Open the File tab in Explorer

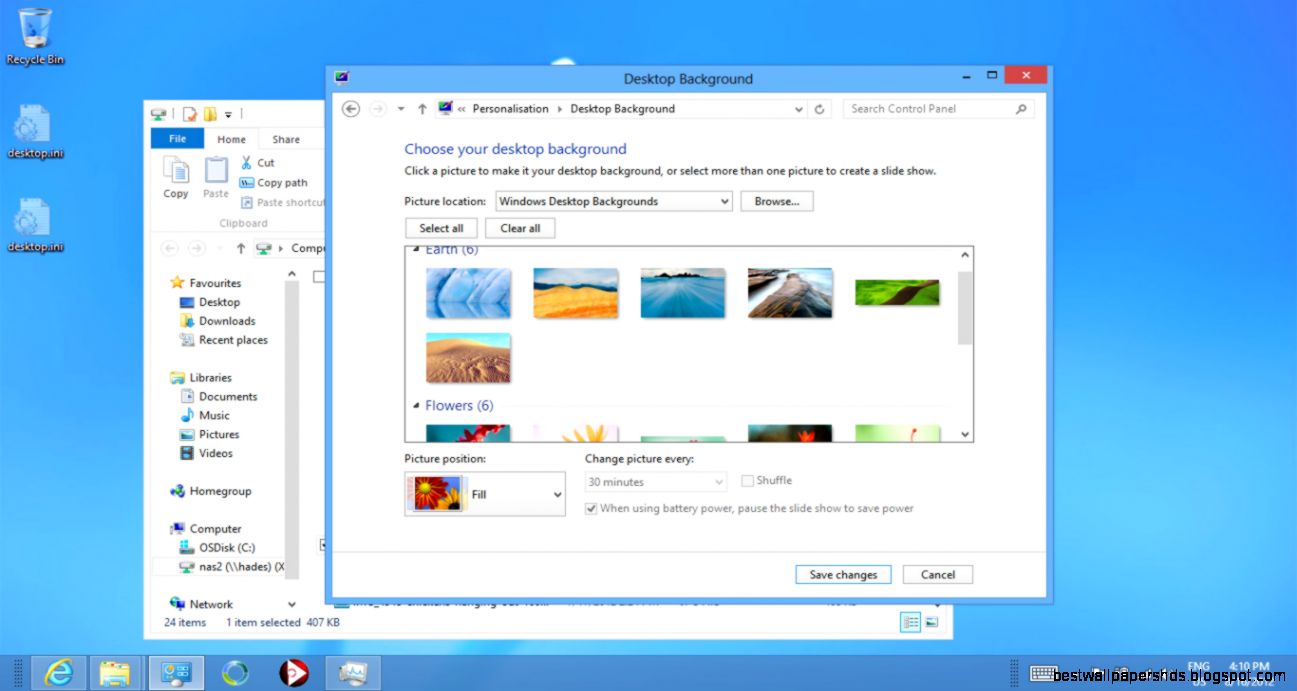click(x=177, y=139)
